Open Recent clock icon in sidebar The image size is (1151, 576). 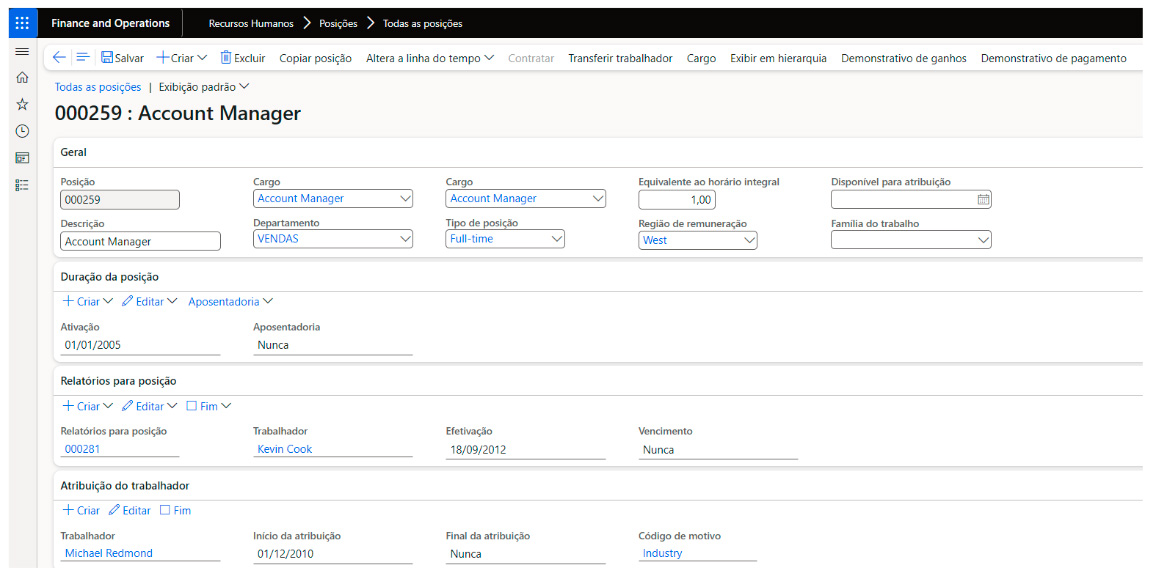[22, 131]
